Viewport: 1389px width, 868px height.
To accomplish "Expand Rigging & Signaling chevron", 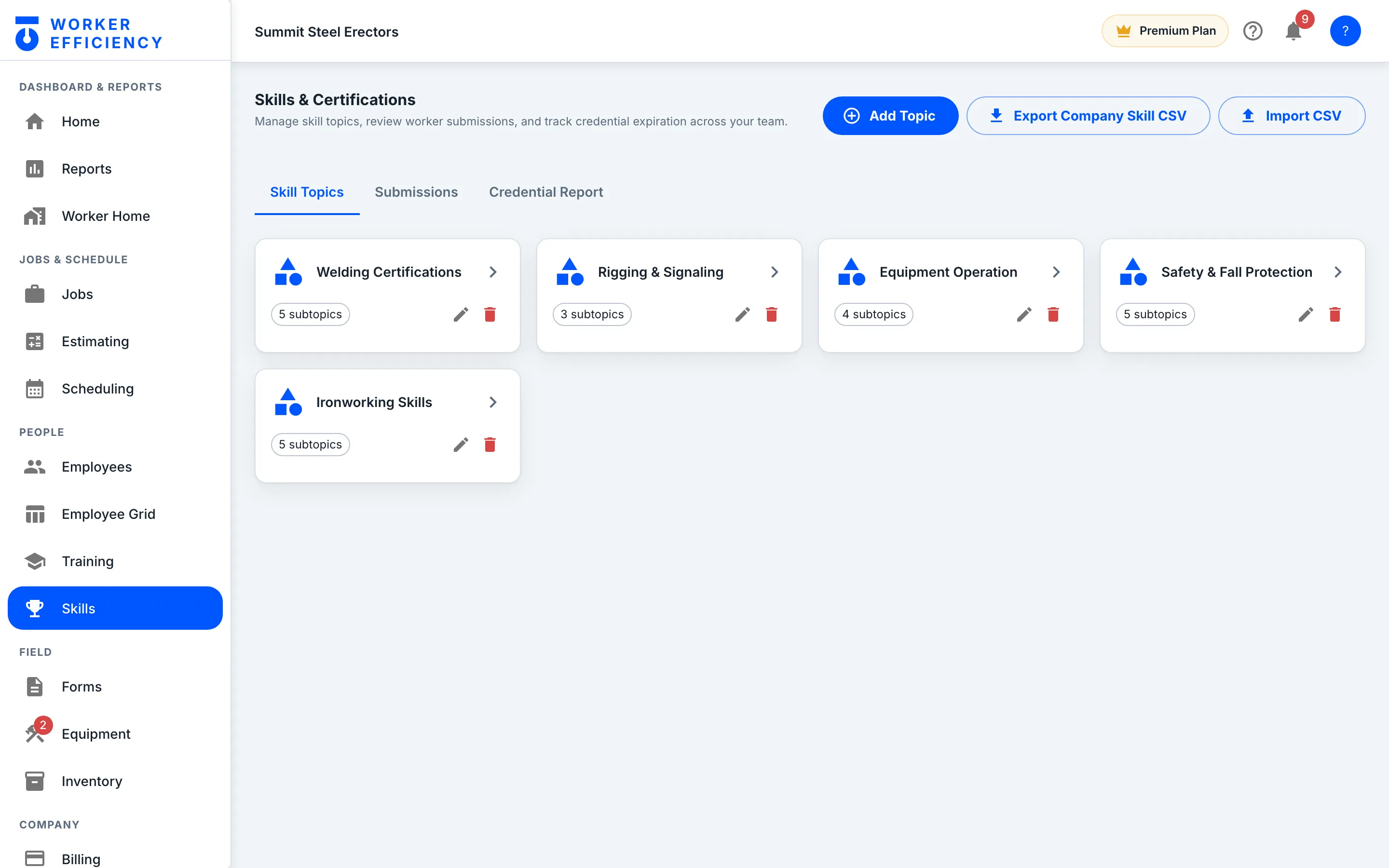I will point(775,272).
